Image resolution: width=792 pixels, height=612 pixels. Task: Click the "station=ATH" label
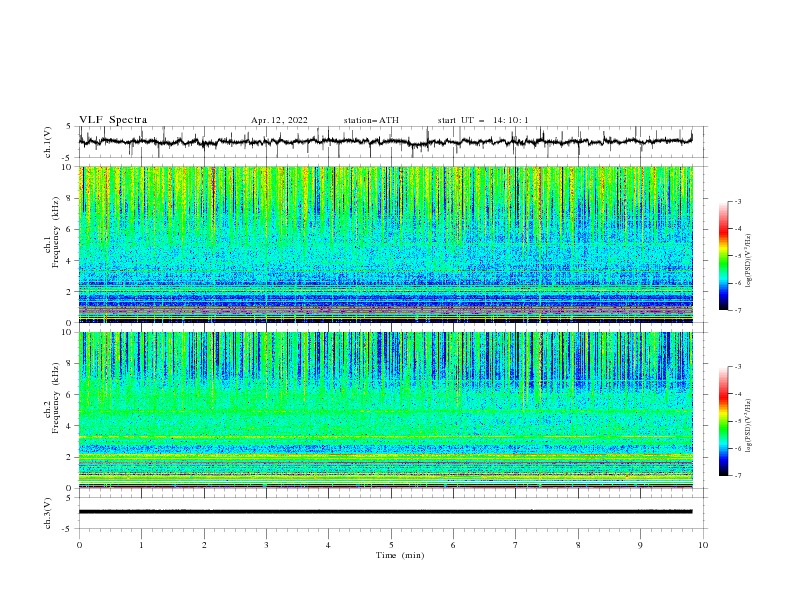point(371,120)
